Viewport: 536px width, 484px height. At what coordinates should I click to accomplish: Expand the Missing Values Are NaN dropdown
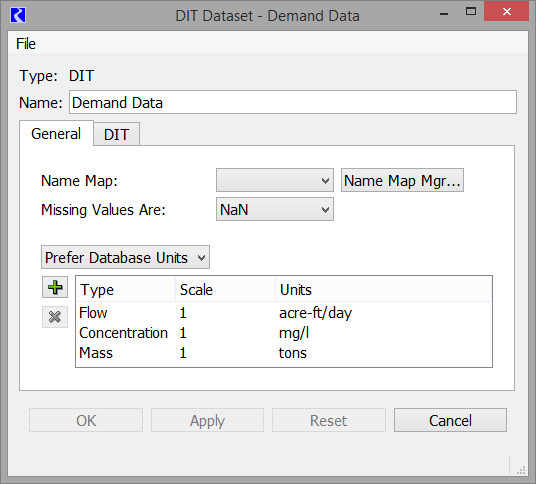click(x=274, y=209)
